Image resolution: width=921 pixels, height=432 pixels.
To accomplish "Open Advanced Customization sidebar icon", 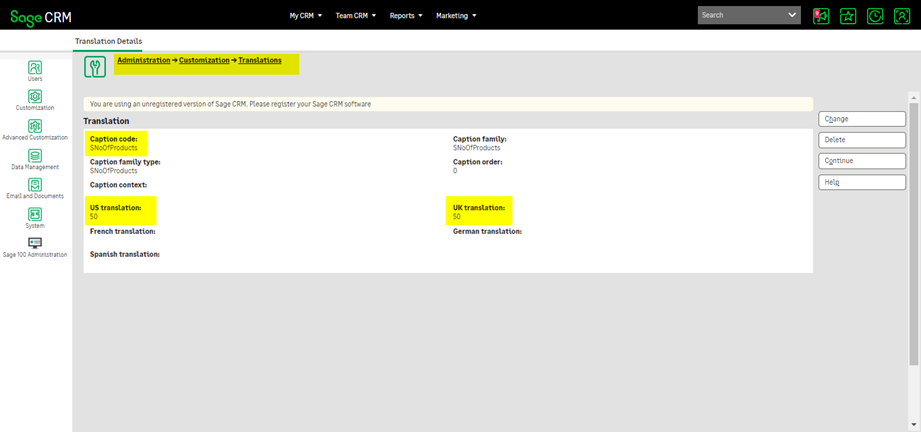I will click(35, 126).
